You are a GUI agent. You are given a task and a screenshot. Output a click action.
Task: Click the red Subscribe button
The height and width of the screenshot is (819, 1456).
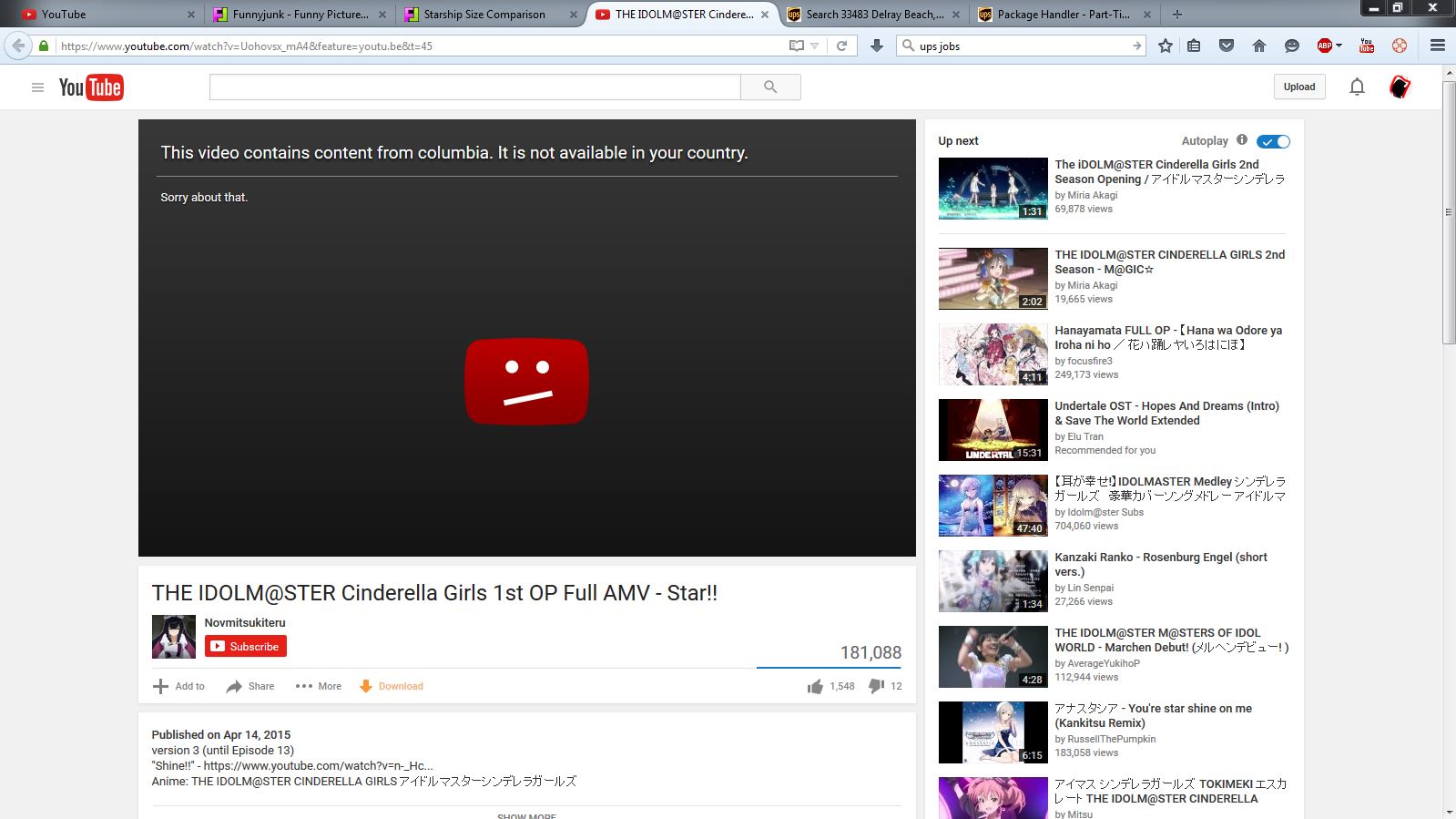pyautogui.click(x=246, y=647)
